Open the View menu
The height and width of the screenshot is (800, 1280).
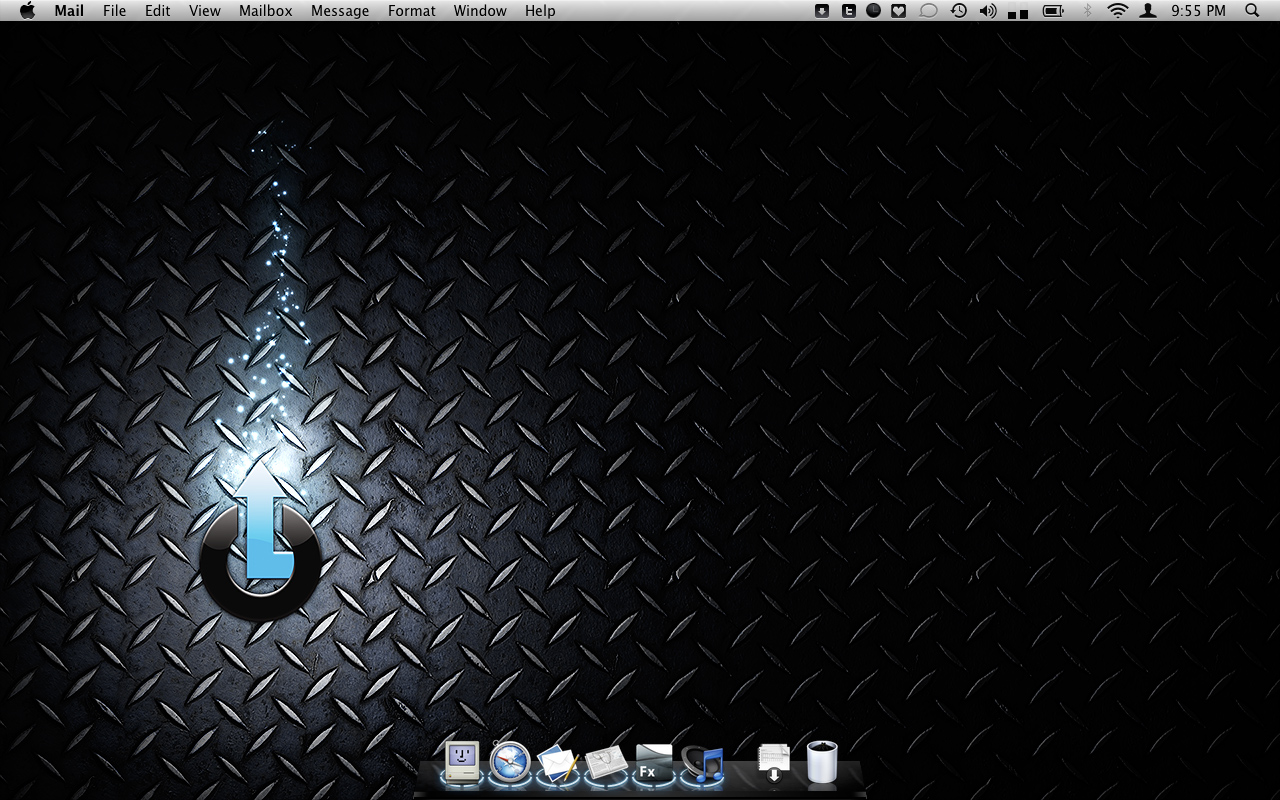[x=205, y=11]
